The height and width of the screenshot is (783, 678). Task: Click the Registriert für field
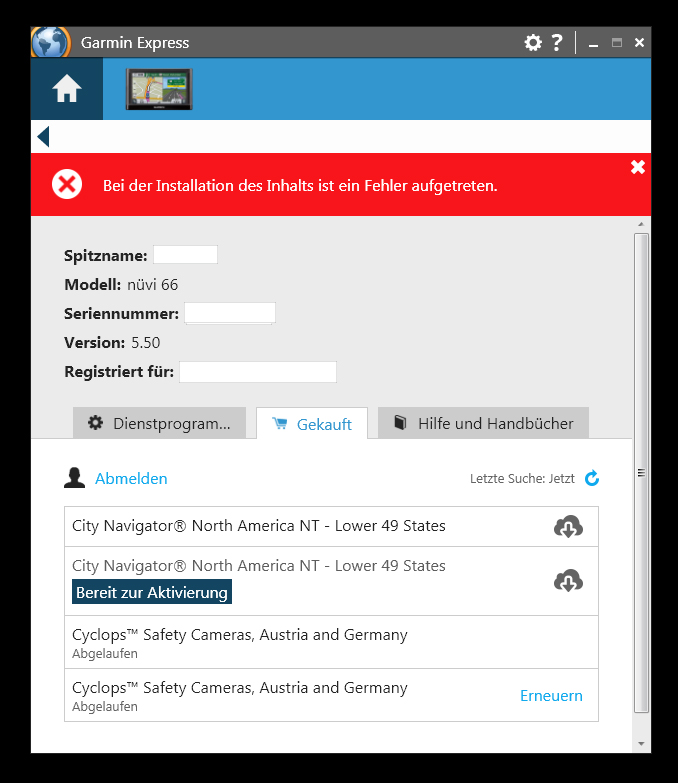(x=258, y=372)
